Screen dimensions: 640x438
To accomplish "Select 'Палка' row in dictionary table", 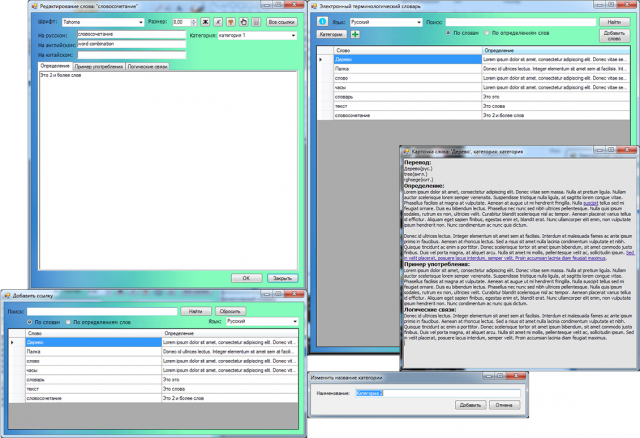I will [473, 69].
